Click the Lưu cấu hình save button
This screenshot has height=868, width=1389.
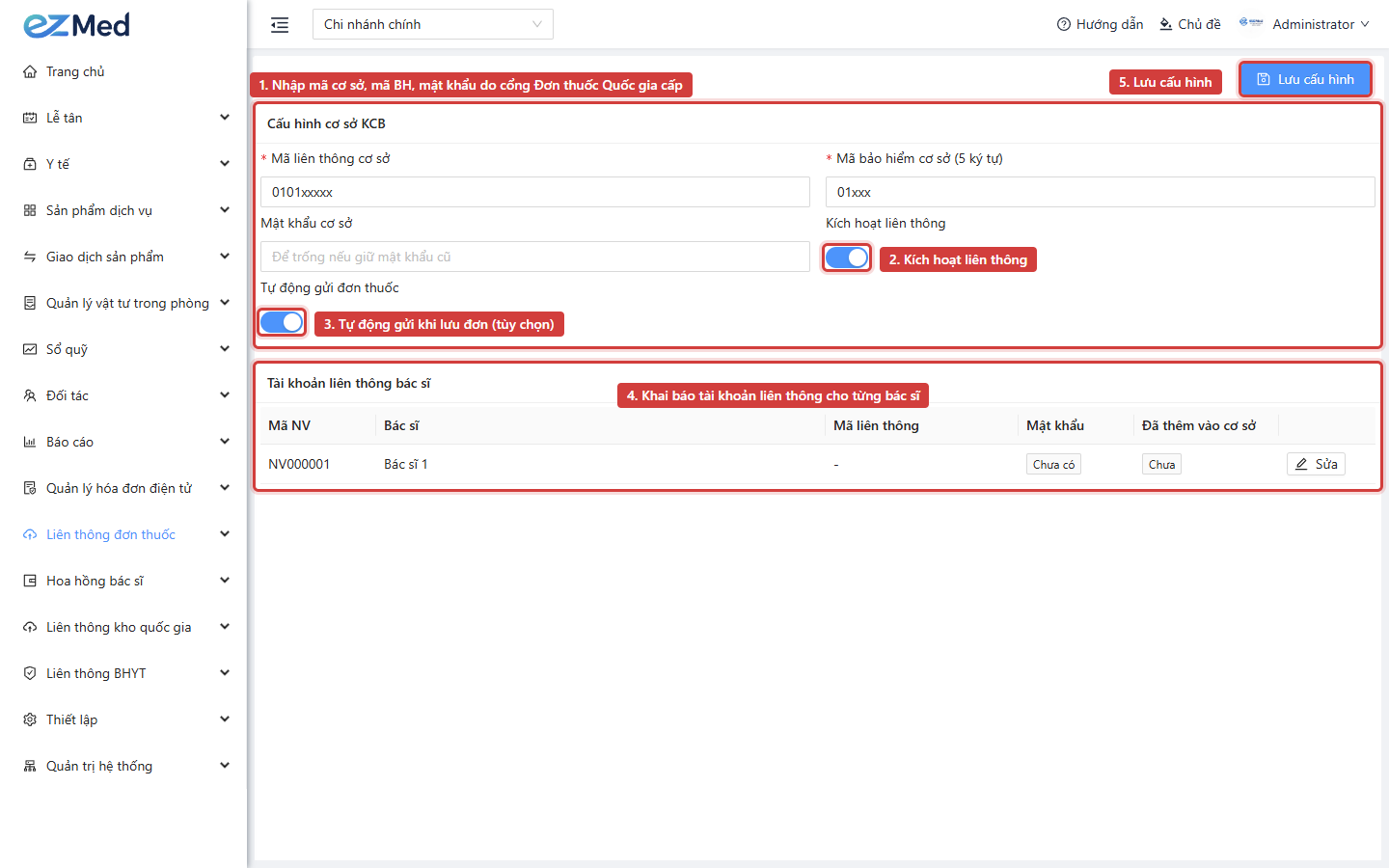(1305, 79)
